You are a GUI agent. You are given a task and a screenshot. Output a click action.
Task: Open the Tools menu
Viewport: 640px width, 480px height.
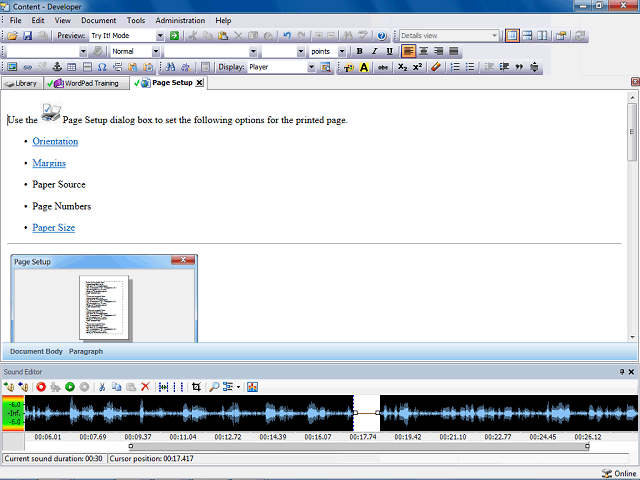(x=136, y=20)
